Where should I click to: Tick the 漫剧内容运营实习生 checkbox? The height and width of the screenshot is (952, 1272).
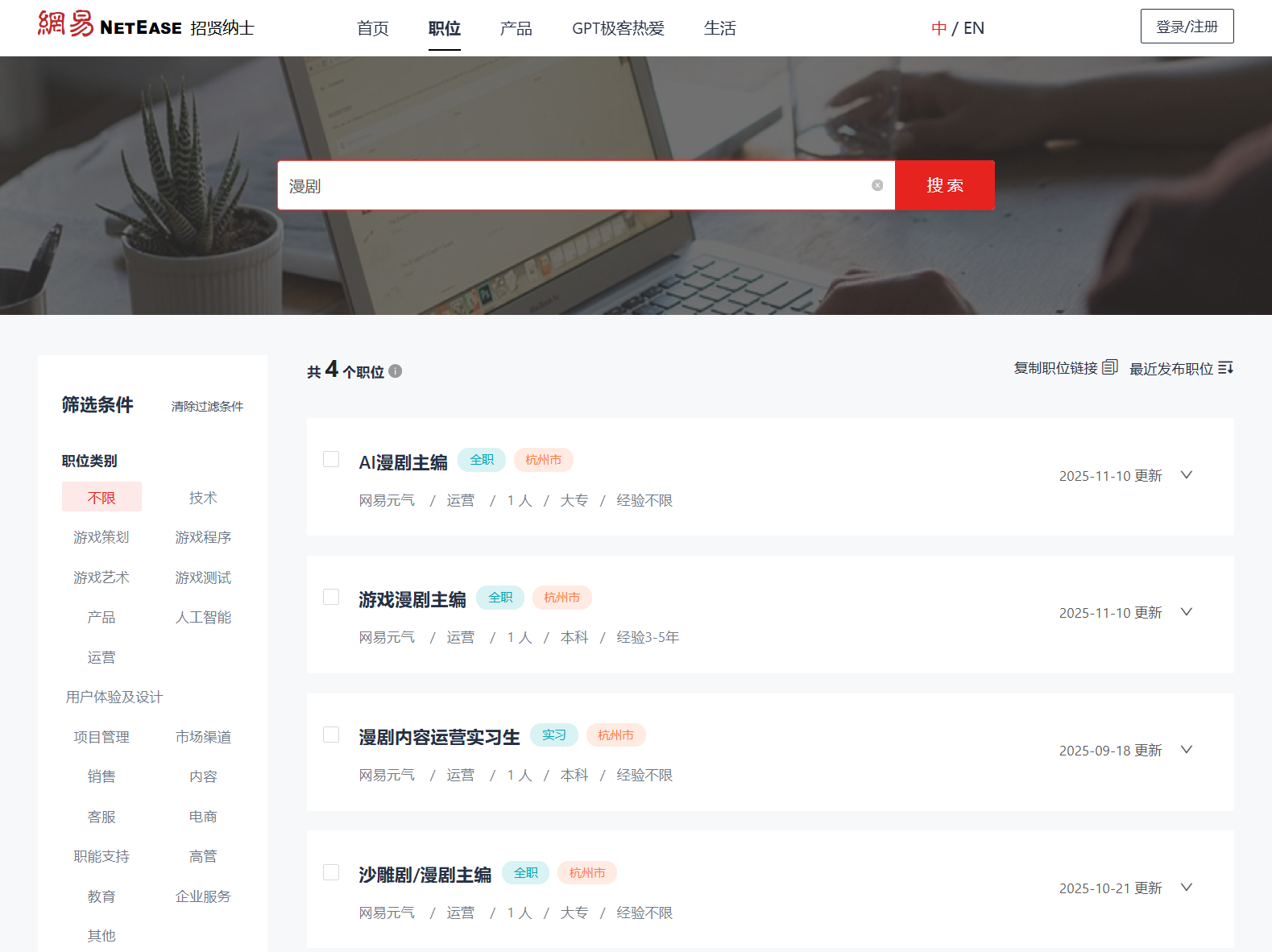(x=331, y=735)
